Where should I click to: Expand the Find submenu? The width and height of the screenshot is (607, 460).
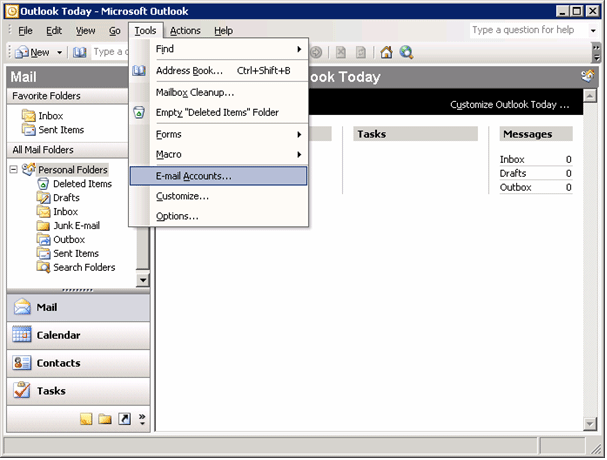(x=299, y=49)
